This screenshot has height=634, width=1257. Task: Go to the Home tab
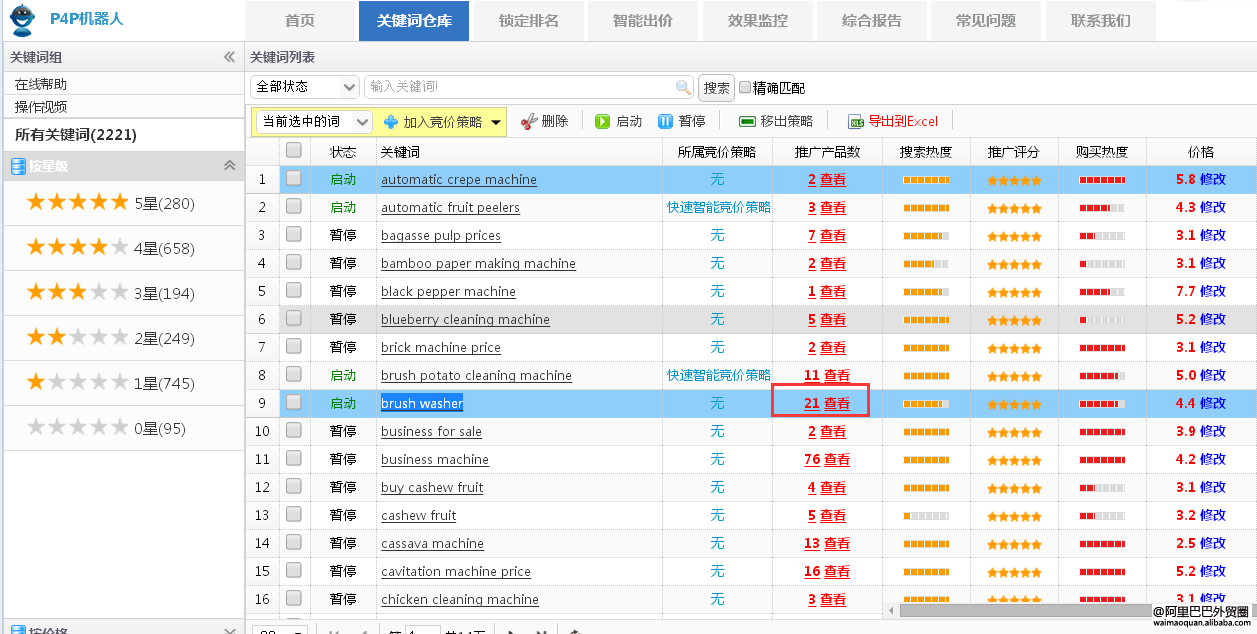pyautogui.click(x=299, y=21)
